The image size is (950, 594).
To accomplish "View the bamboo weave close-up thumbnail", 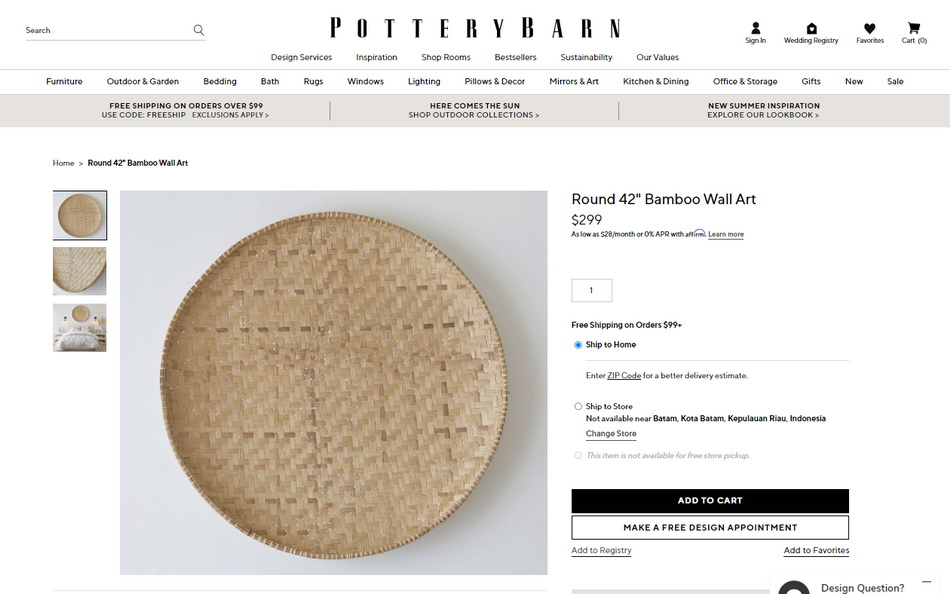I will [x=80, y=271].
